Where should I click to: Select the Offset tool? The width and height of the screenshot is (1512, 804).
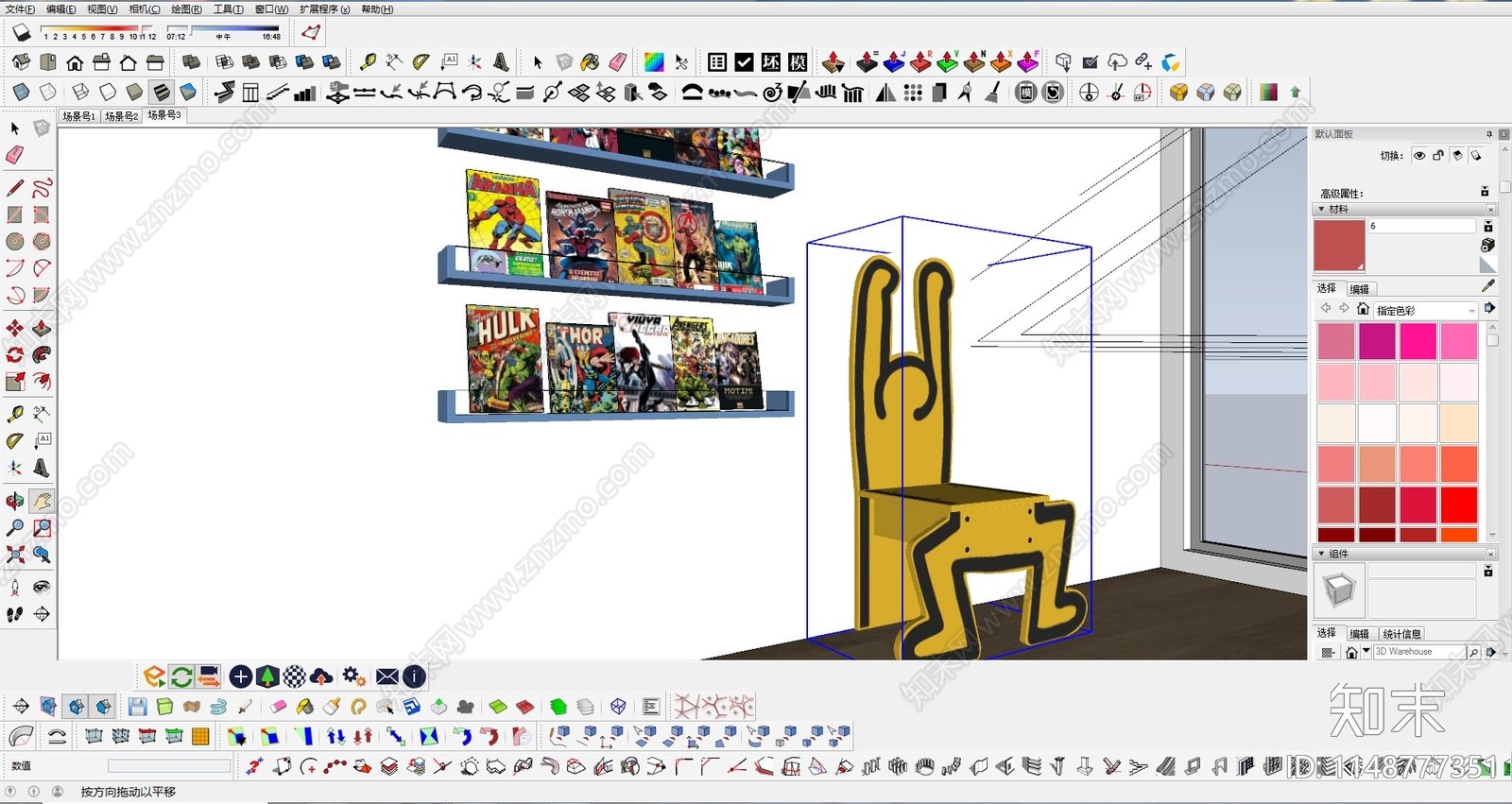click(x=42, y=381)
